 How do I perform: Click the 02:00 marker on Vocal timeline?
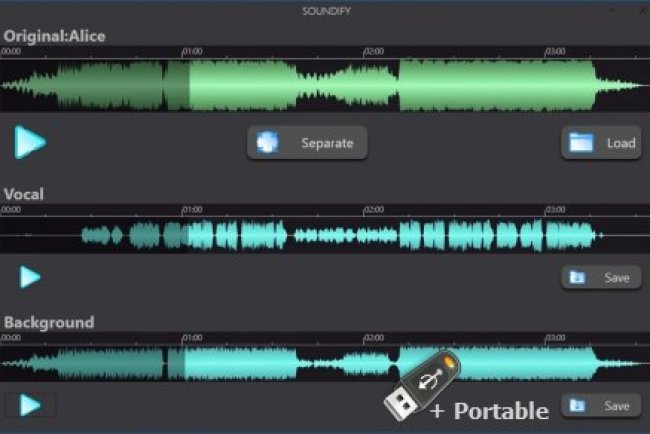[374, 210]
